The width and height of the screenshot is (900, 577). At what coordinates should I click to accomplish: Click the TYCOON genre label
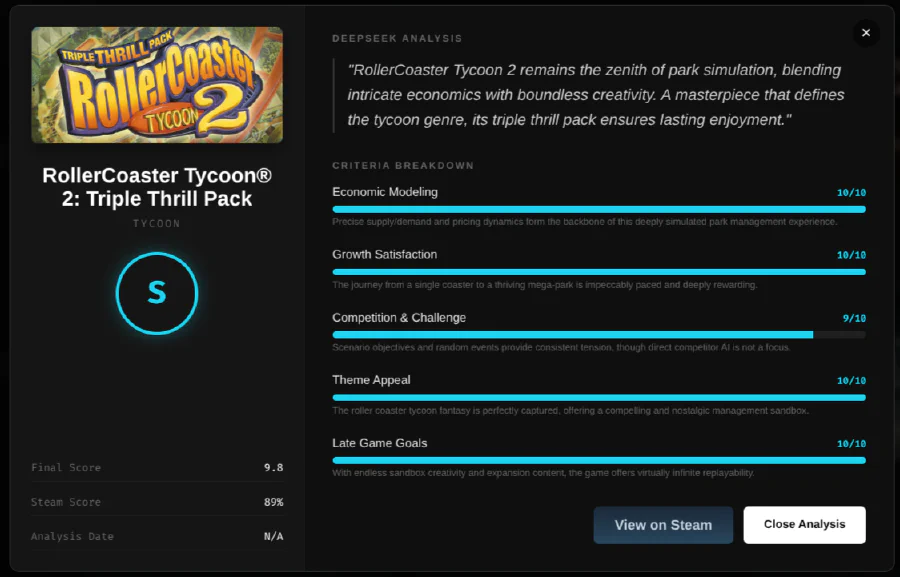pos(157,223)
